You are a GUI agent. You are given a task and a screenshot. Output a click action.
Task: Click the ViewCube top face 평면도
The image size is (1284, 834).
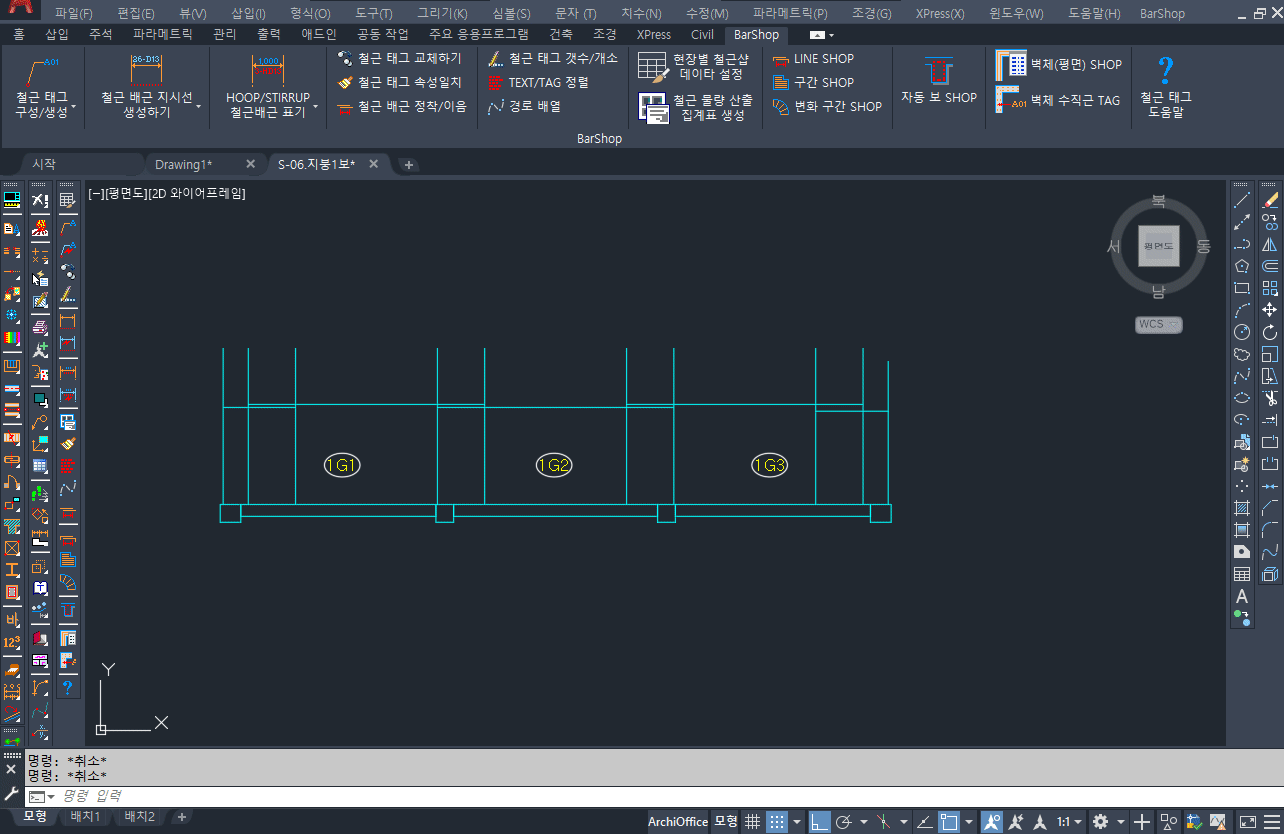click(1158, 246)
